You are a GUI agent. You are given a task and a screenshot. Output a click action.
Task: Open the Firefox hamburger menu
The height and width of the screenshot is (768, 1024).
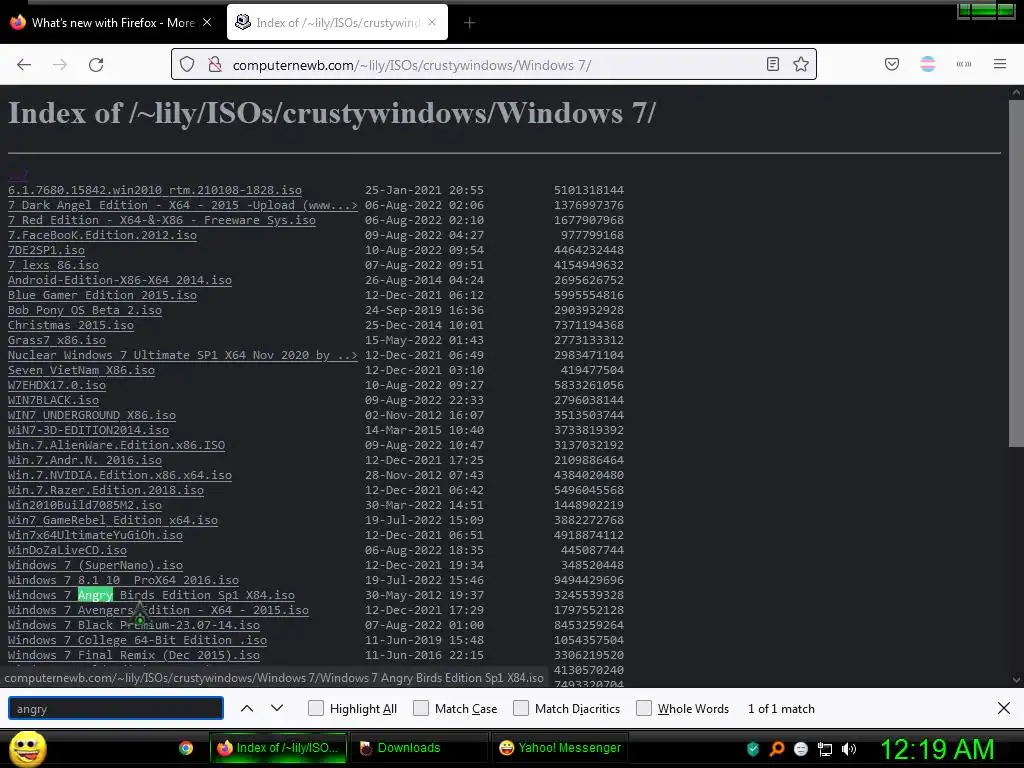(x=1000, y=64)
